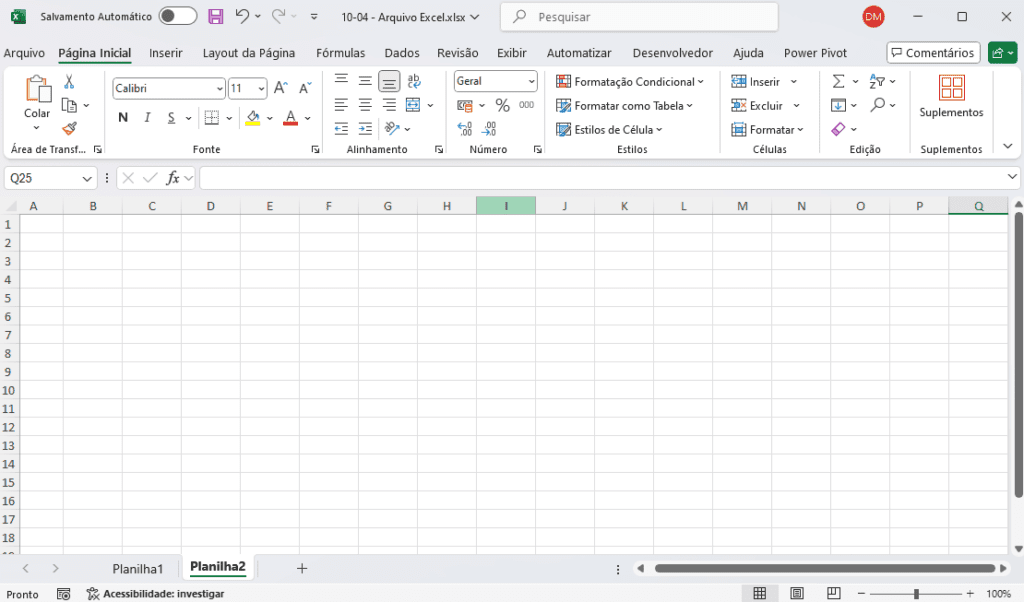Open the Name Box Q25 dropdown
This screenshot has height=602, width=1024.
tap(87, 178)
